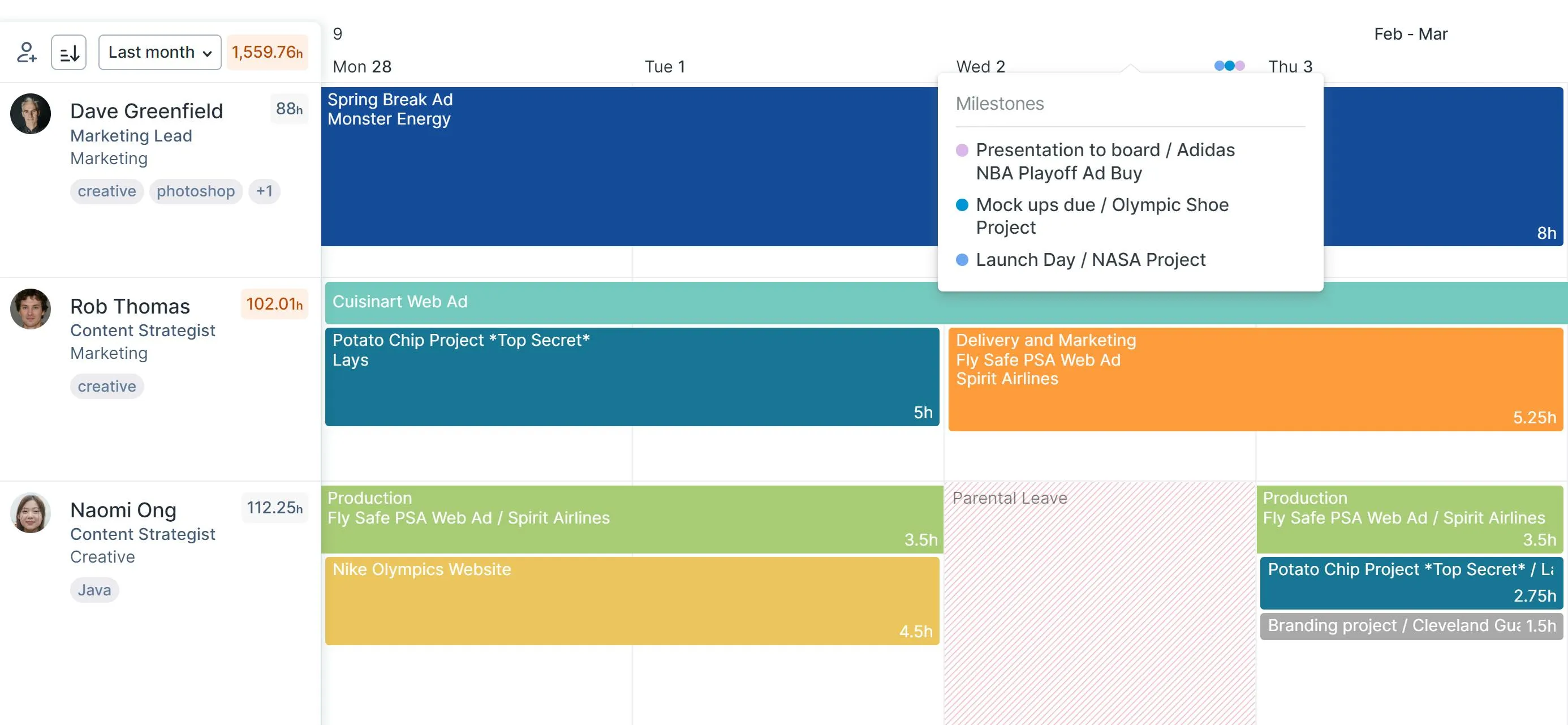Click Rob's Content Strategist role text
1568x725 pixels.
[x=143, y=331]
